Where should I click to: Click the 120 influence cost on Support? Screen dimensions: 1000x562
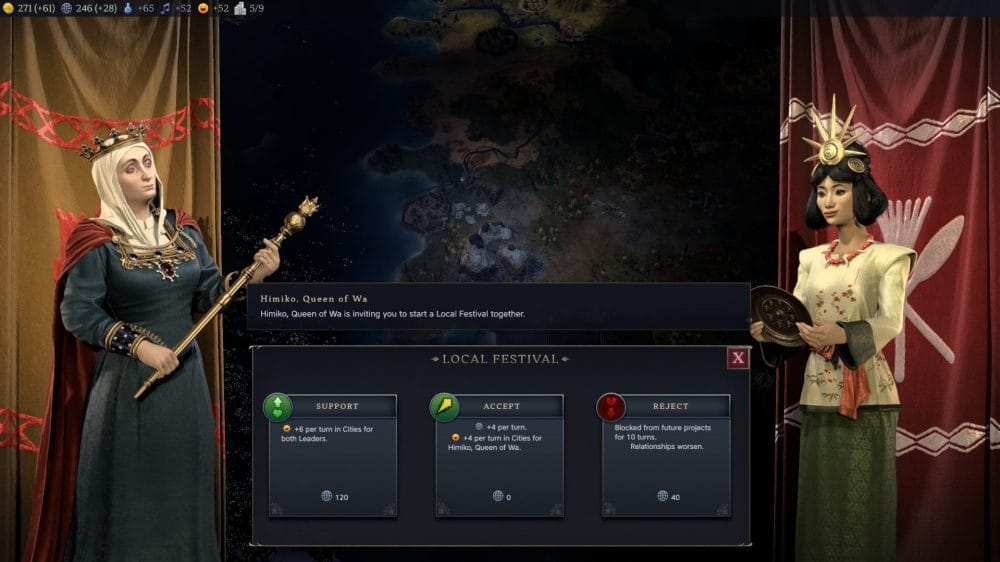335,496
